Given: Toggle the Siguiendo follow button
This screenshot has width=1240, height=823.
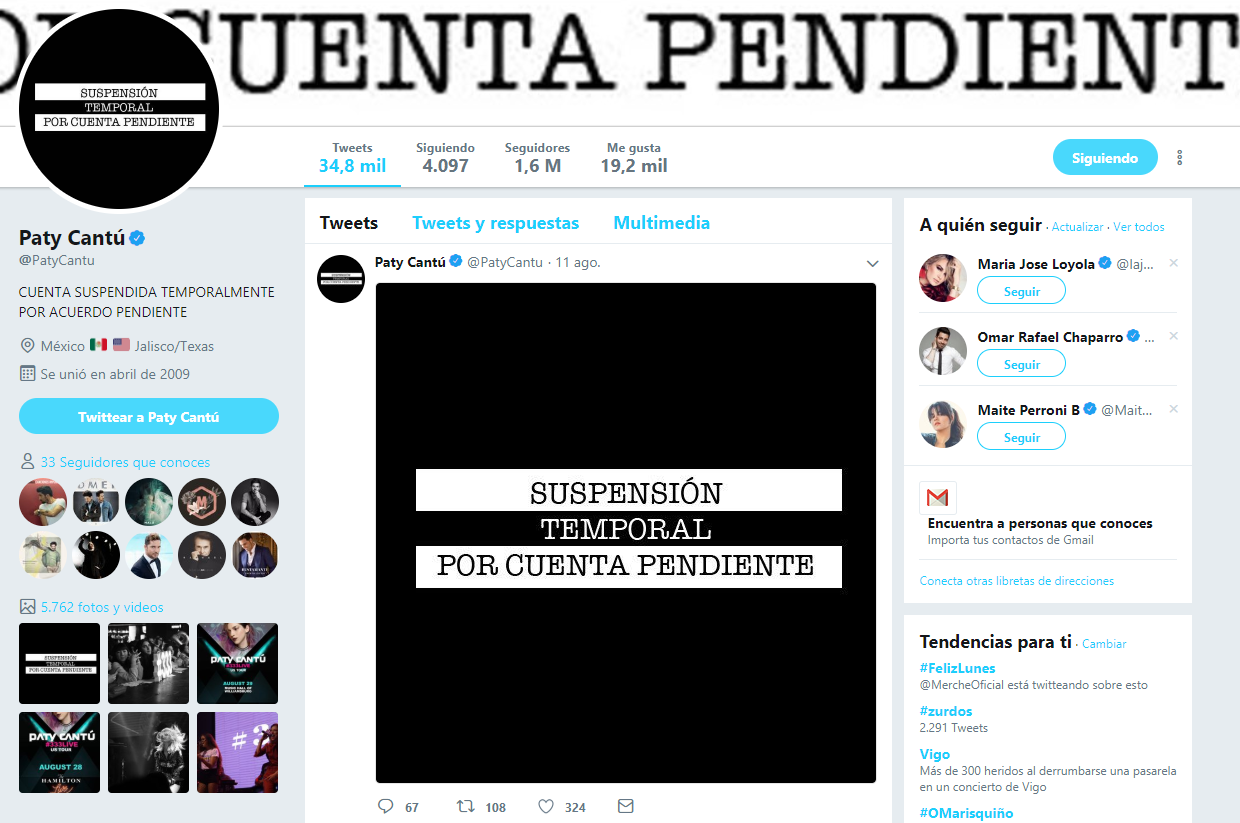Looking at the screenshot, I should click(x=1105, y=158).
